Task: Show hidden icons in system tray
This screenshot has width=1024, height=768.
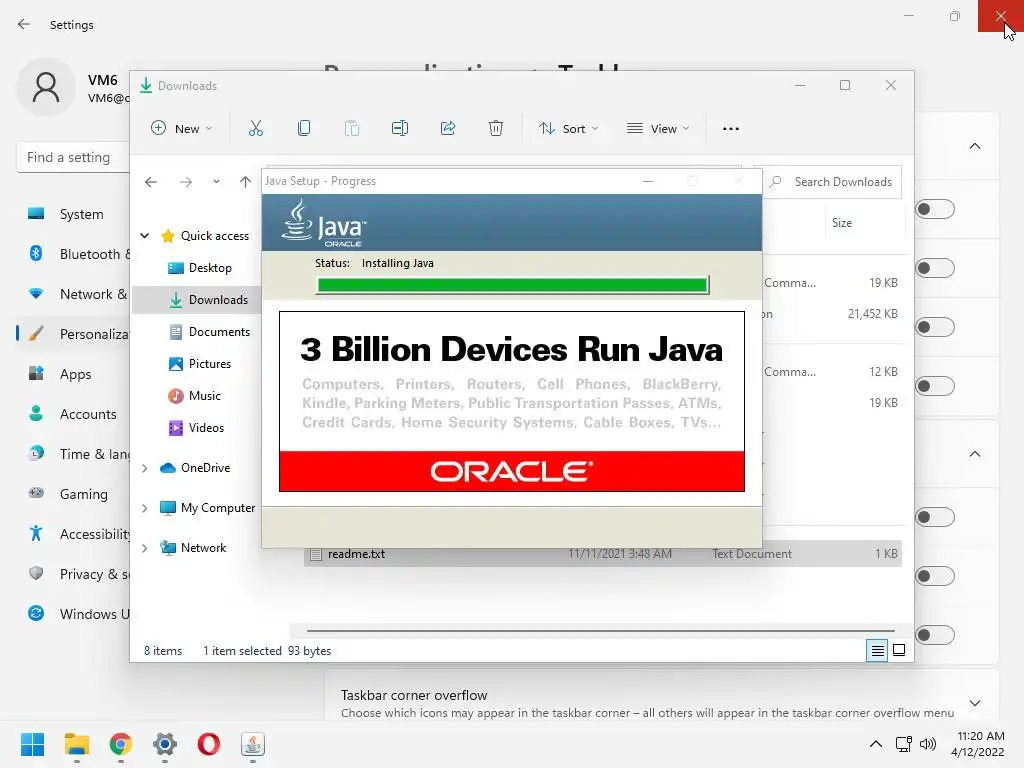Action: 876,744
